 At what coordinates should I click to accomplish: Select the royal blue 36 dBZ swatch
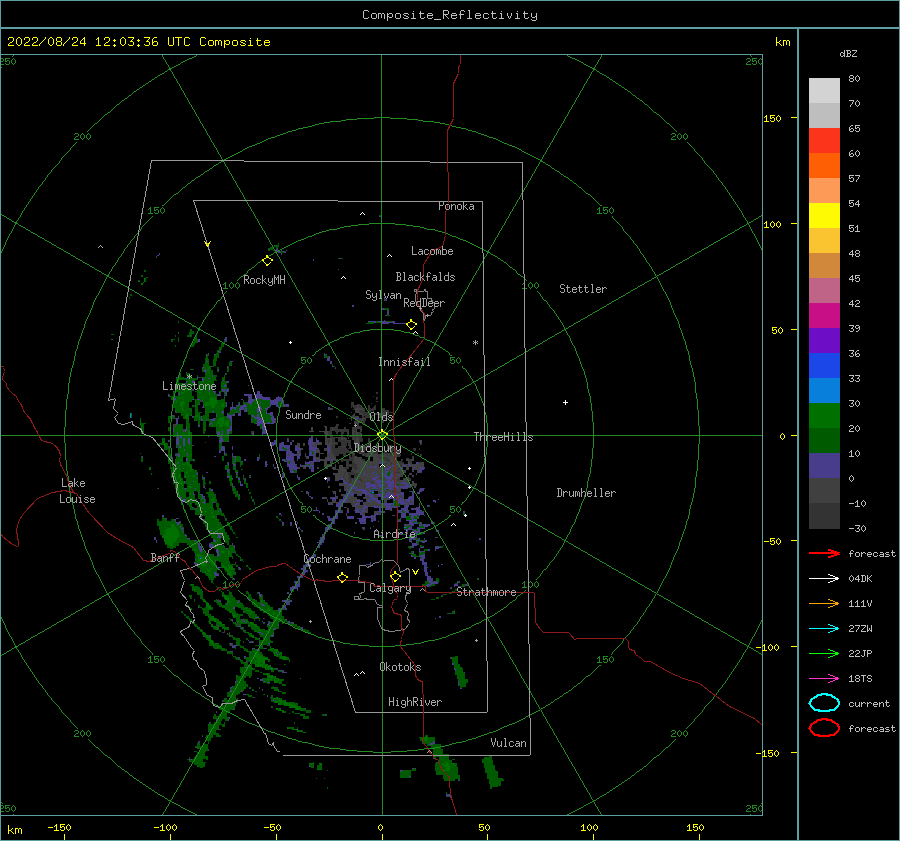(x=824, y=365)
